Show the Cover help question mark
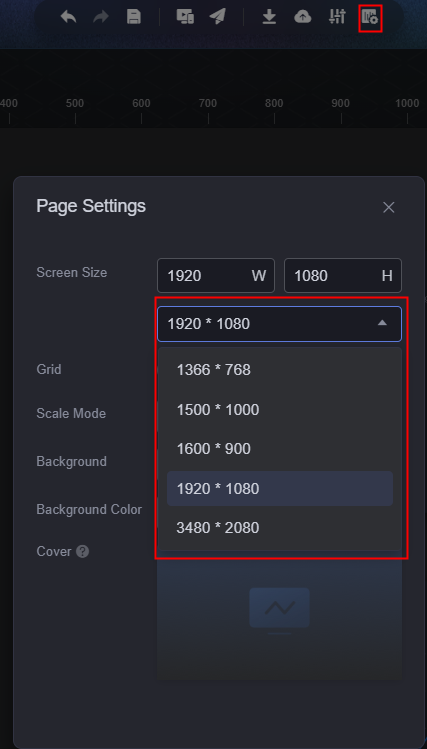The height and width of the screenshot is (749, 427). (x=83, y=552)
